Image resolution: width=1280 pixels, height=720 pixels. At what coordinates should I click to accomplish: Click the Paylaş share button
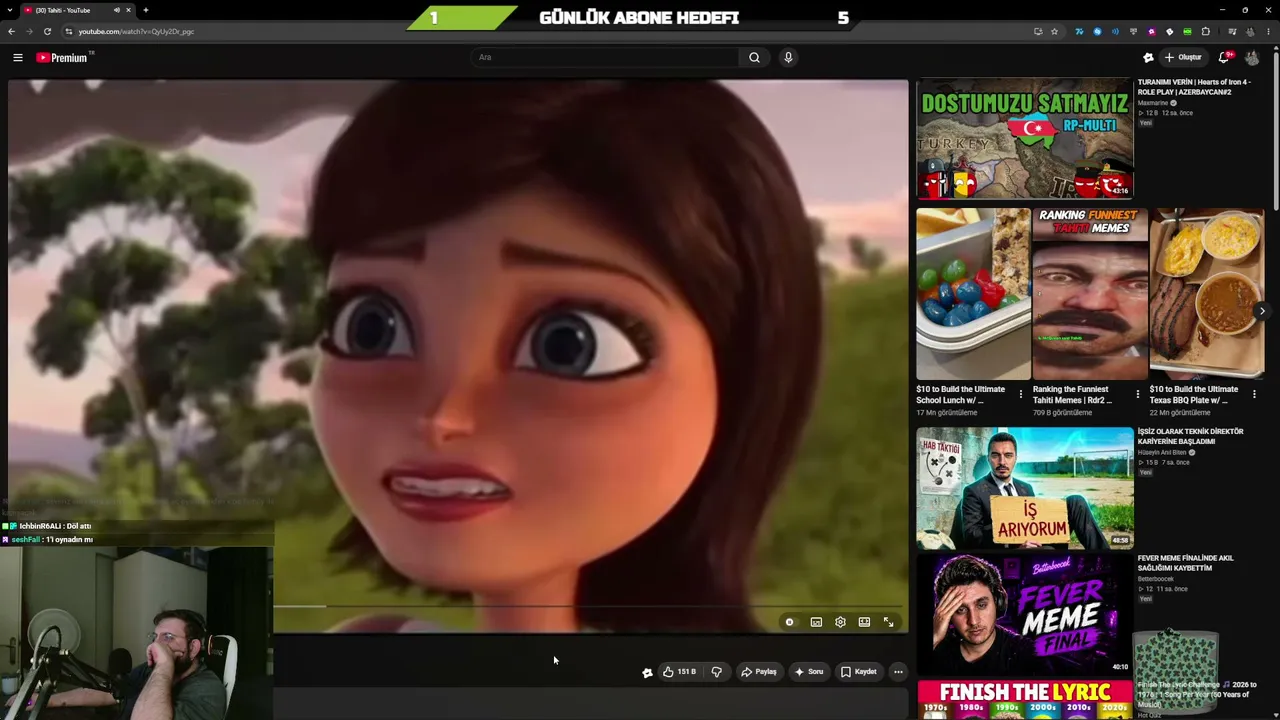coord(759,672)
